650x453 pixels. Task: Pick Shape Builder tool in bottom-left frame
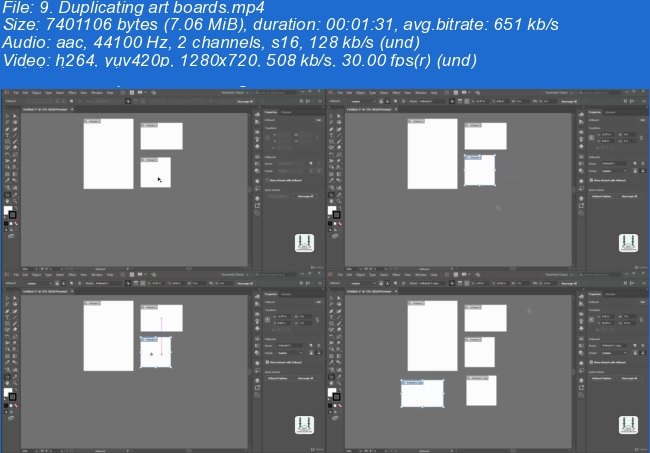(7, 349)
